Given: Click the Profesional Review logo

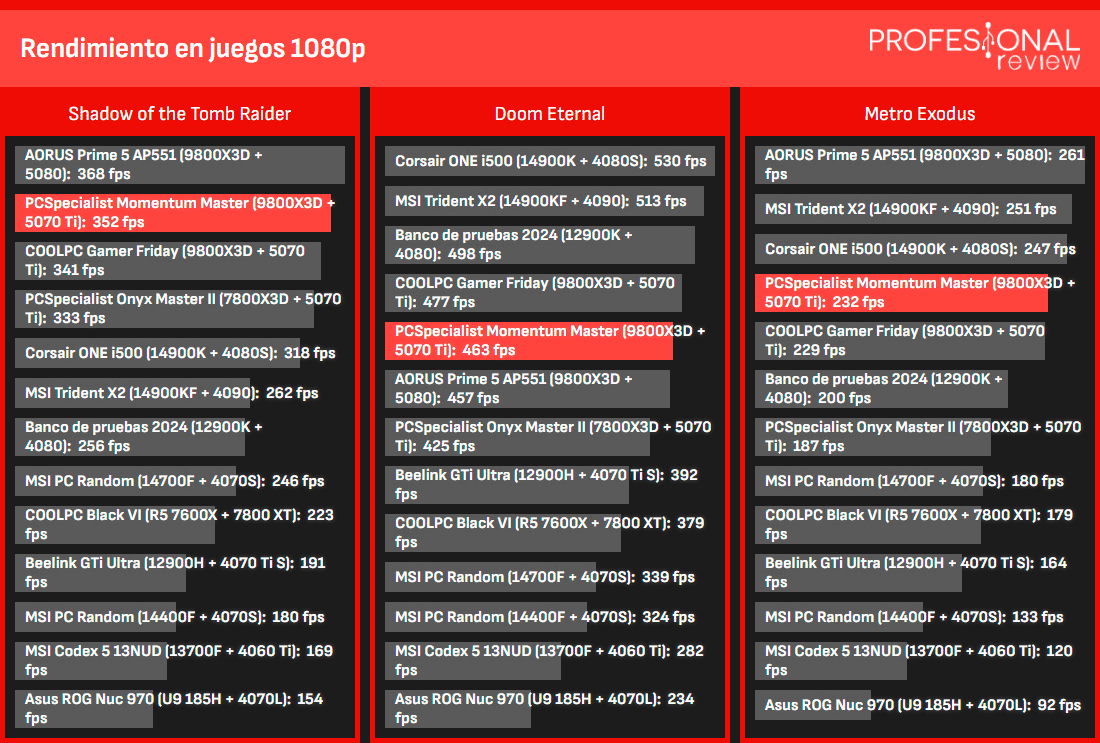Looking at the screenshot, I should pos(974,46).
